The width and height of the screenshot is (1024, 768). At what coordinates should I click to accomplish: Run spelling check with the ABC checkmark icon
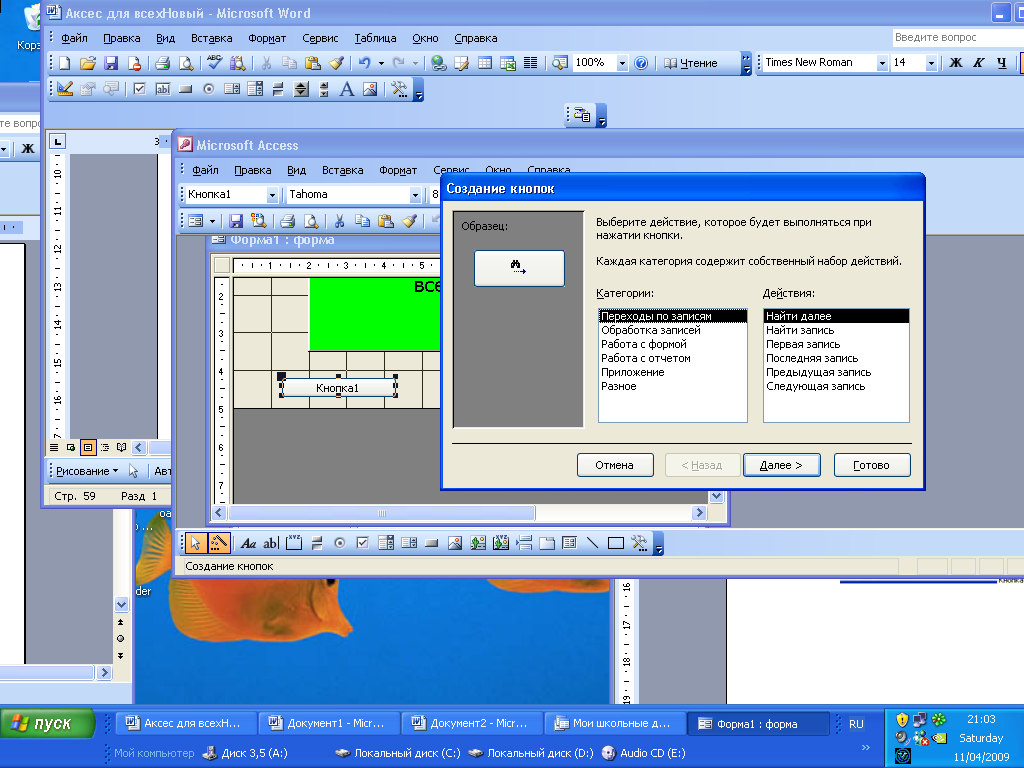click(x=214, y=63)
